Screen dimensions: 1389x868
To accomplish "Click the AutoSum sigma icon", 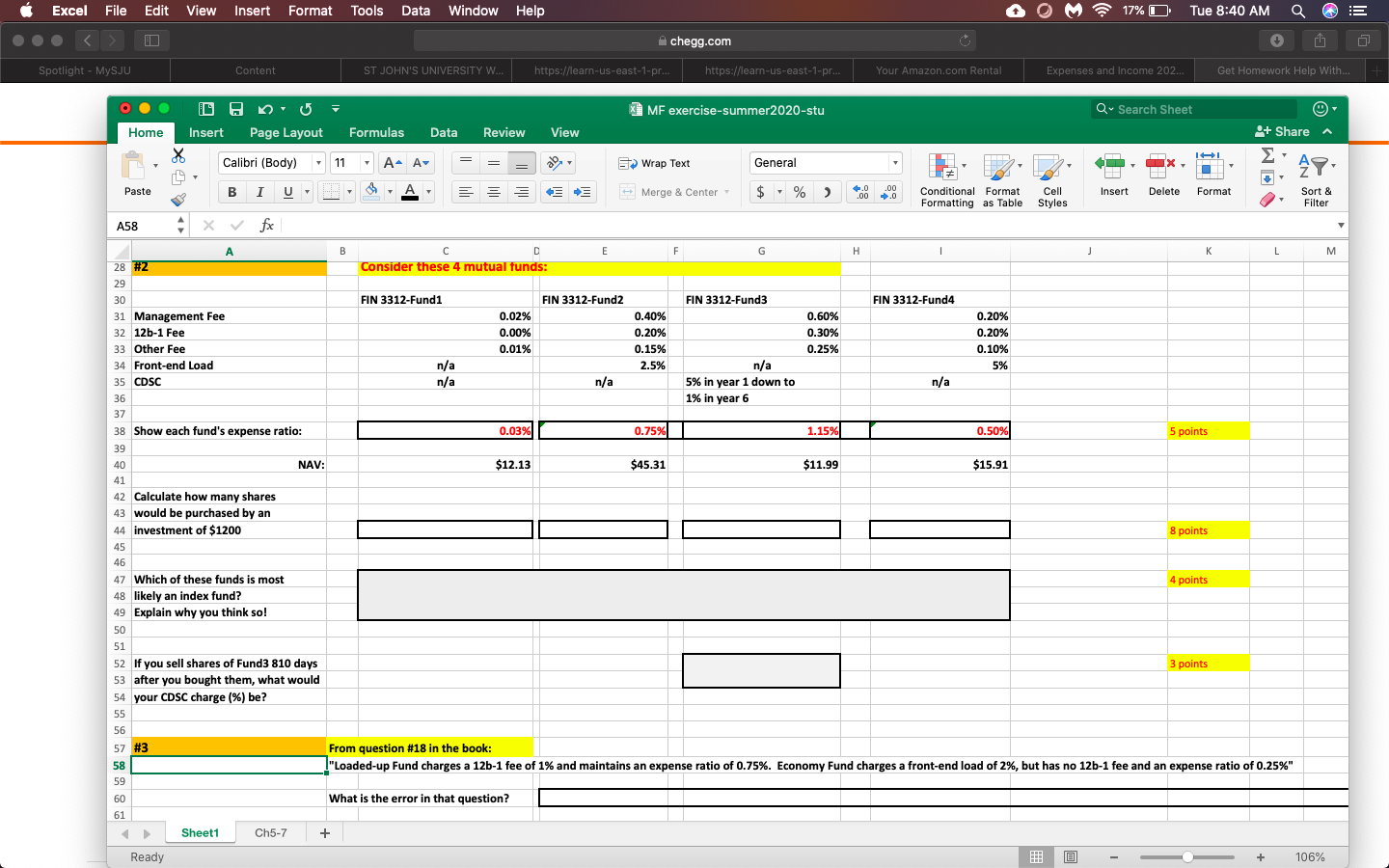I will (x=1268, y=155).
